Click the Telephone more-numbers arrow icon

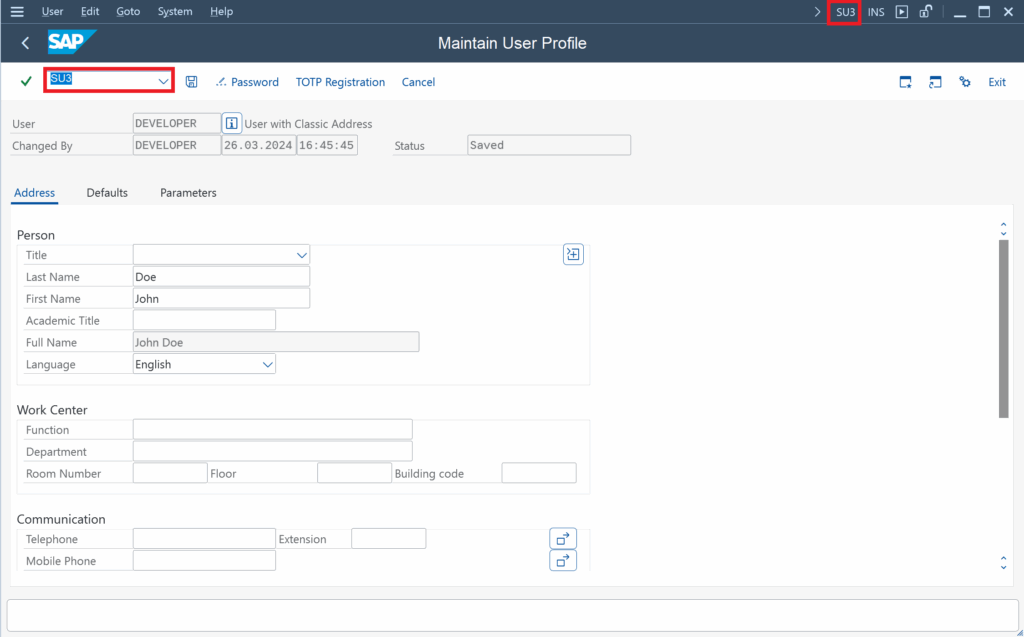(x=563, y=539)
